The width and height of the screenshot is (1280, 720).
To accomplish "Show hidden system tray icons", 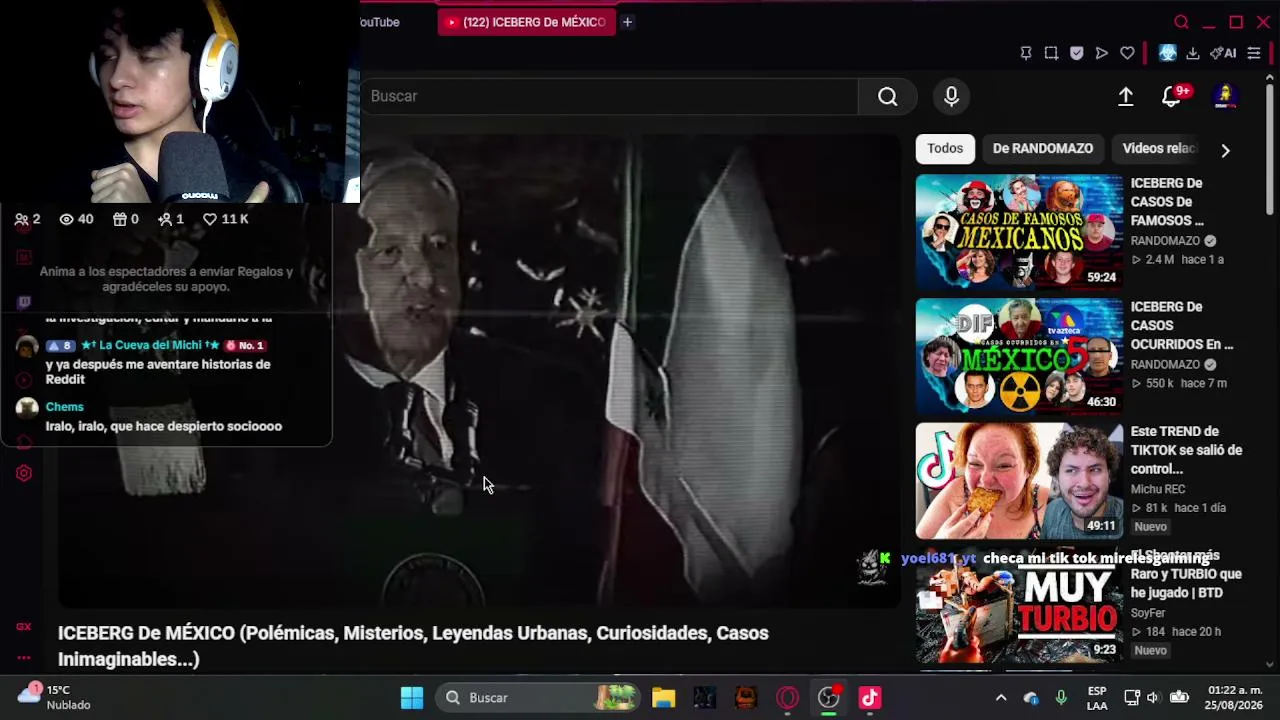I will point(1001,698).
